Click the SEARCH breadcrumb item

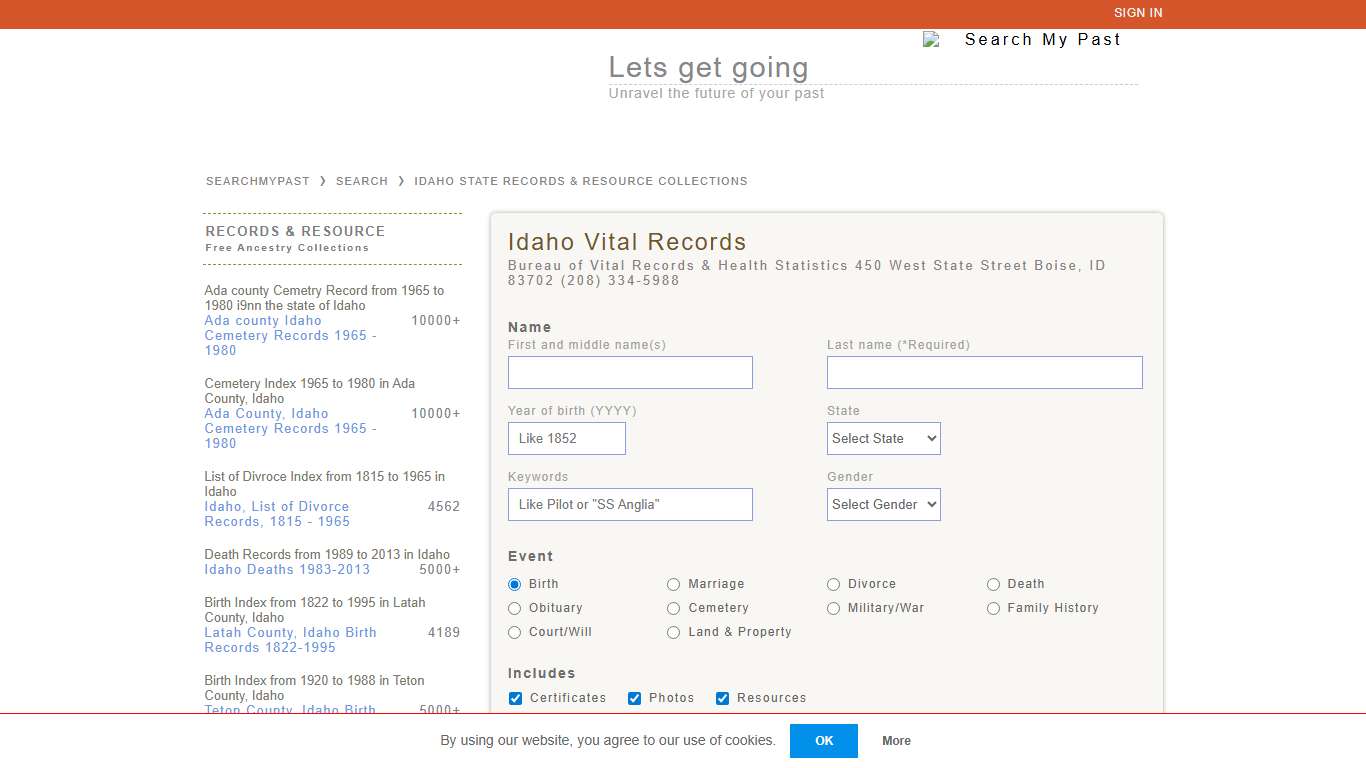pyautogui.click(x=362, y=181)
